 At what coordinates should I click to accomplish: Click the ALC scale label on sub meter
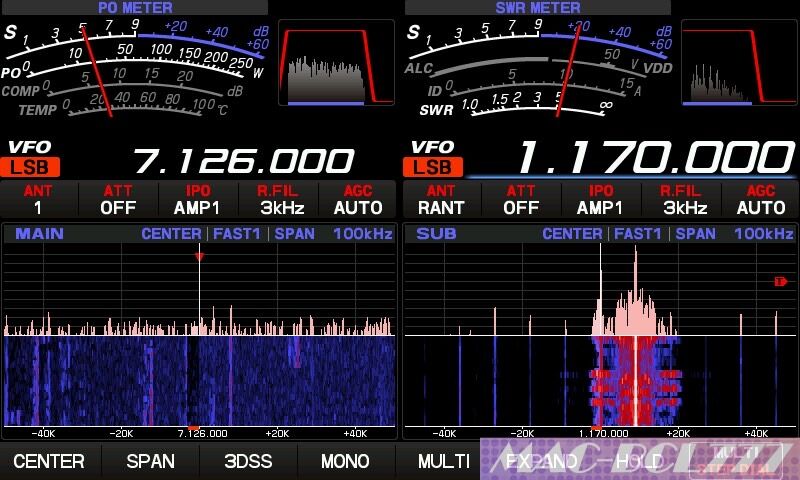tap(419, 68)
